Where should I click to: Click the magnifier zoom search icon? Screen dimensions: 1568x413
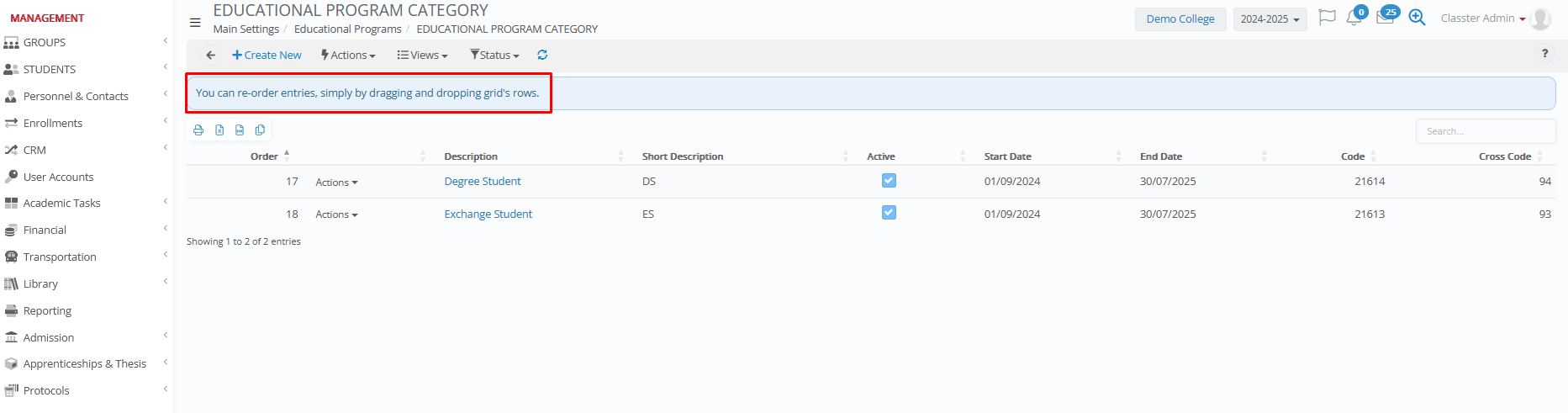point(1417,18)
